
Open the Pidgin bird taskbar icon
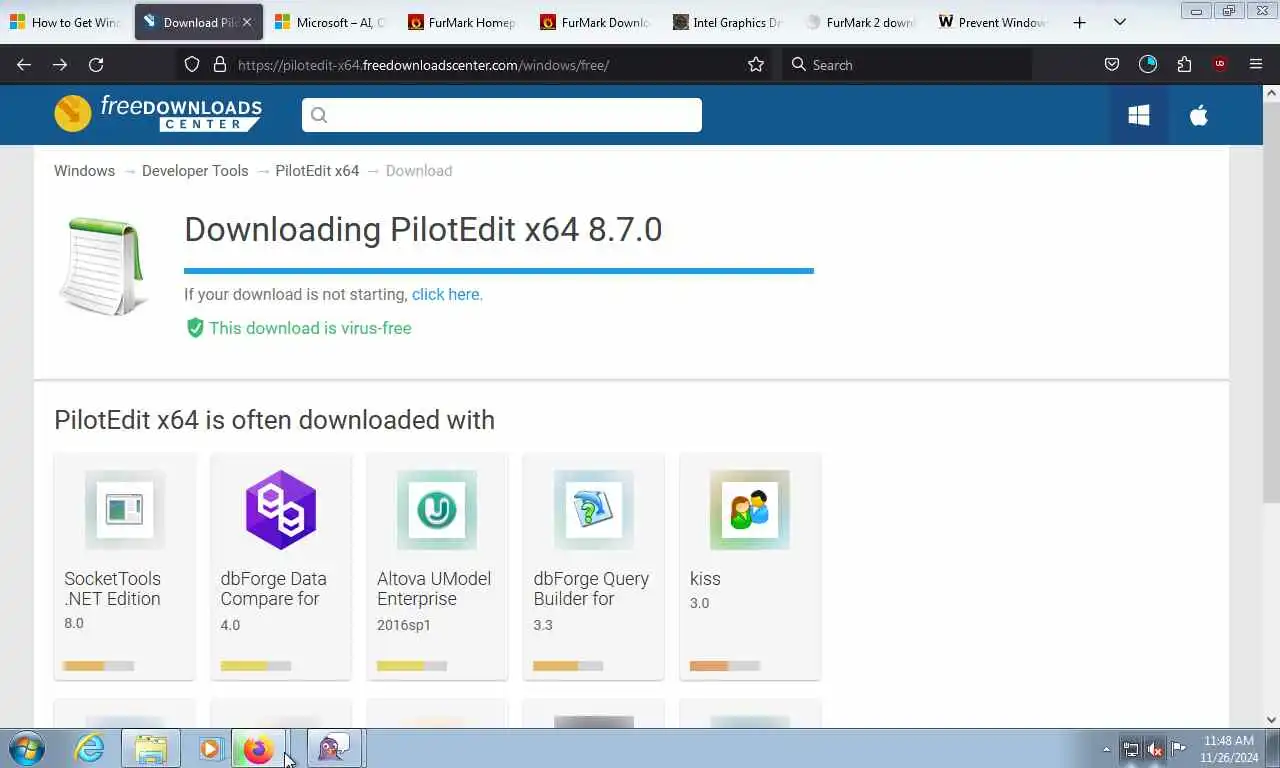coord(333,748)
